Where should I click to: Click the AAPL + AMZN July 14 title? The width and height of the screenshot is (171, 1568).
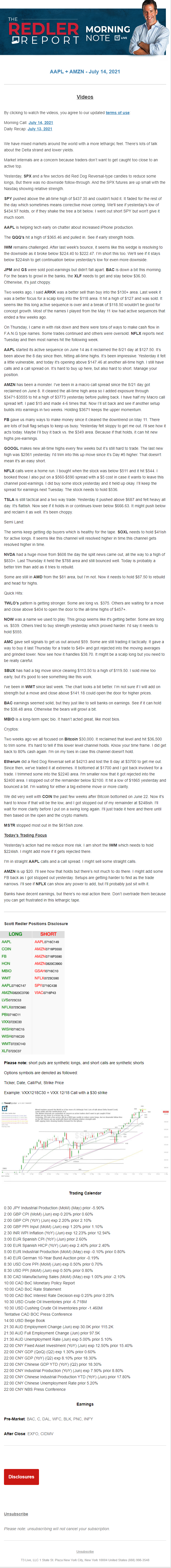coord(85,72)
